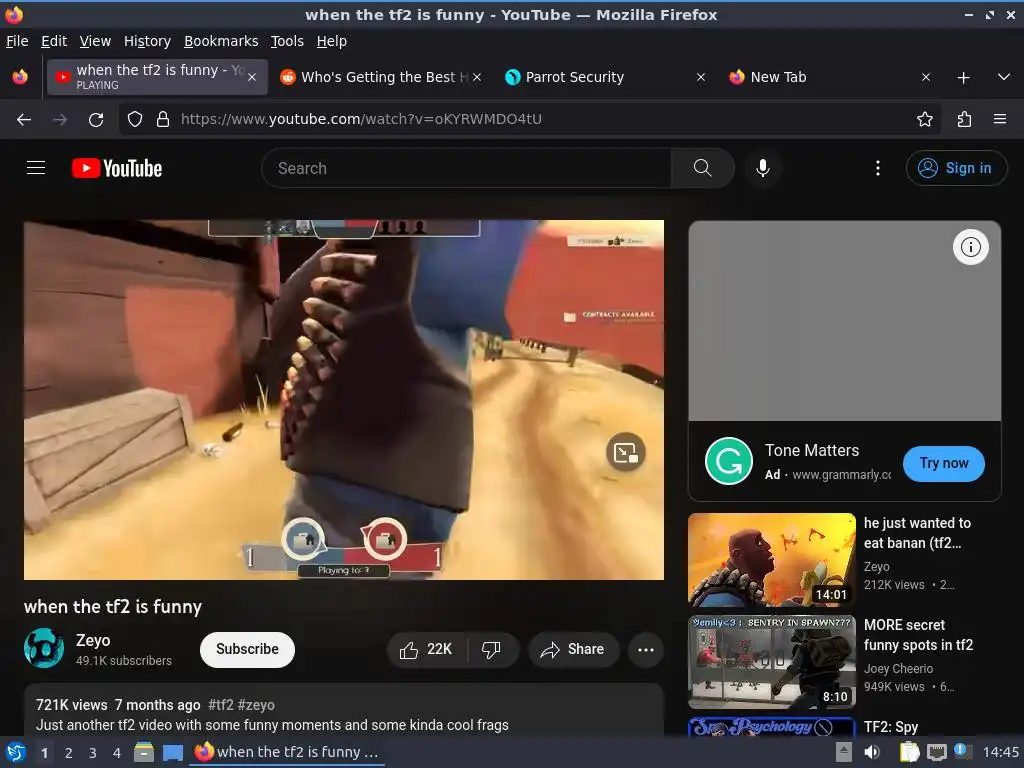Click the YouTube logo to go home
The width and height of the screenshot is (1024, 768).
tap(117, 168)
